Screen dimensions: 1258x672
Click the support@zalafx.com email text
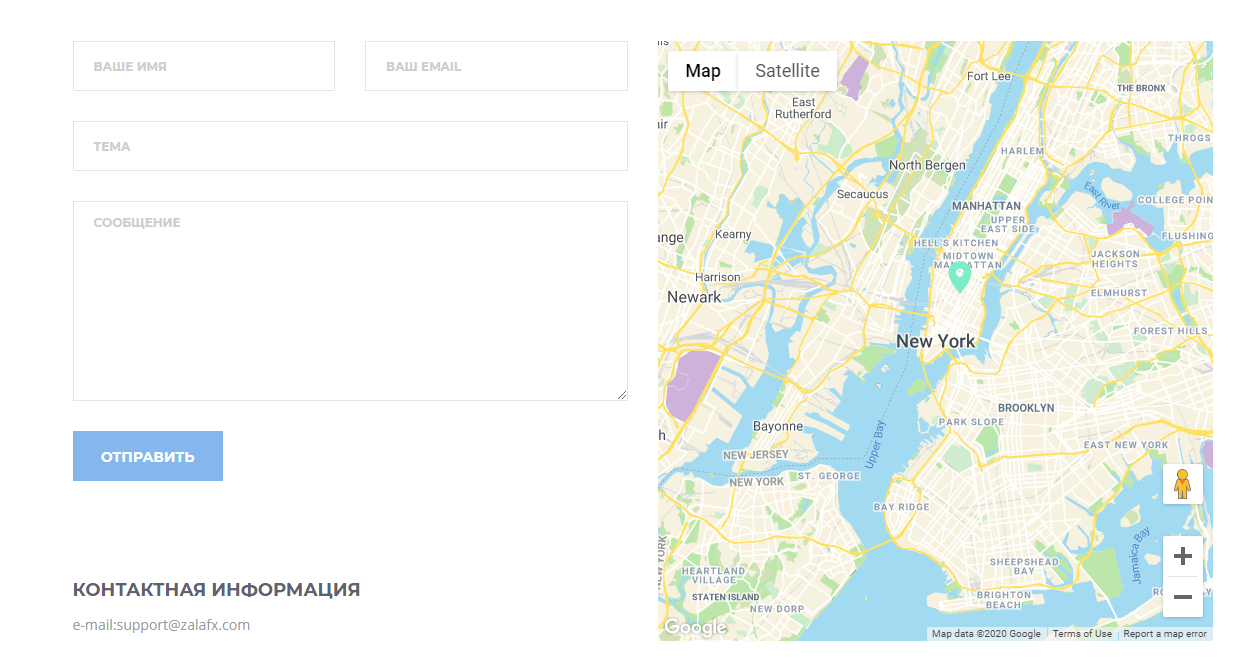point(183,625)
